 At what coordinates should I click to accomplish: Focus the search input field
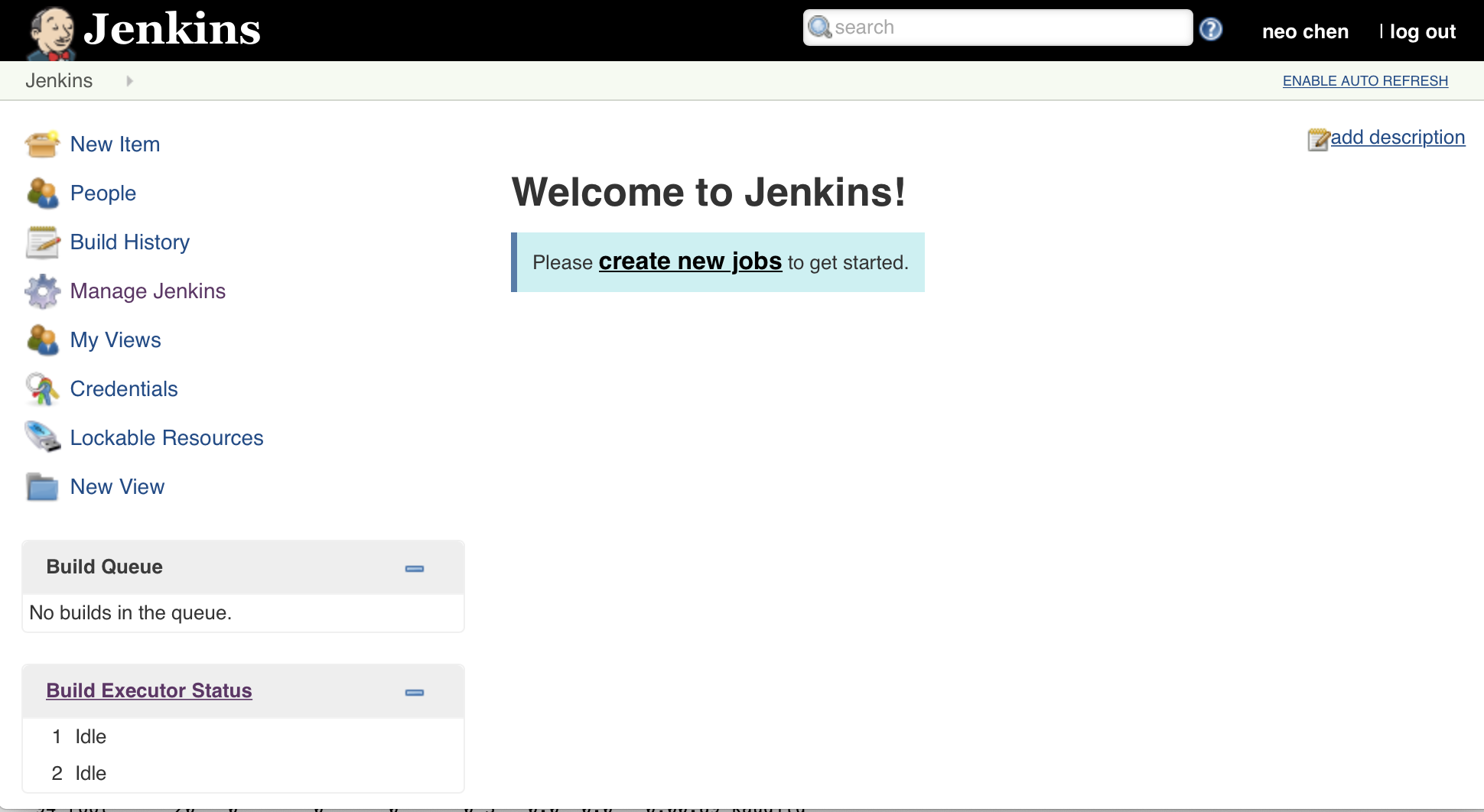click(997, 28)
